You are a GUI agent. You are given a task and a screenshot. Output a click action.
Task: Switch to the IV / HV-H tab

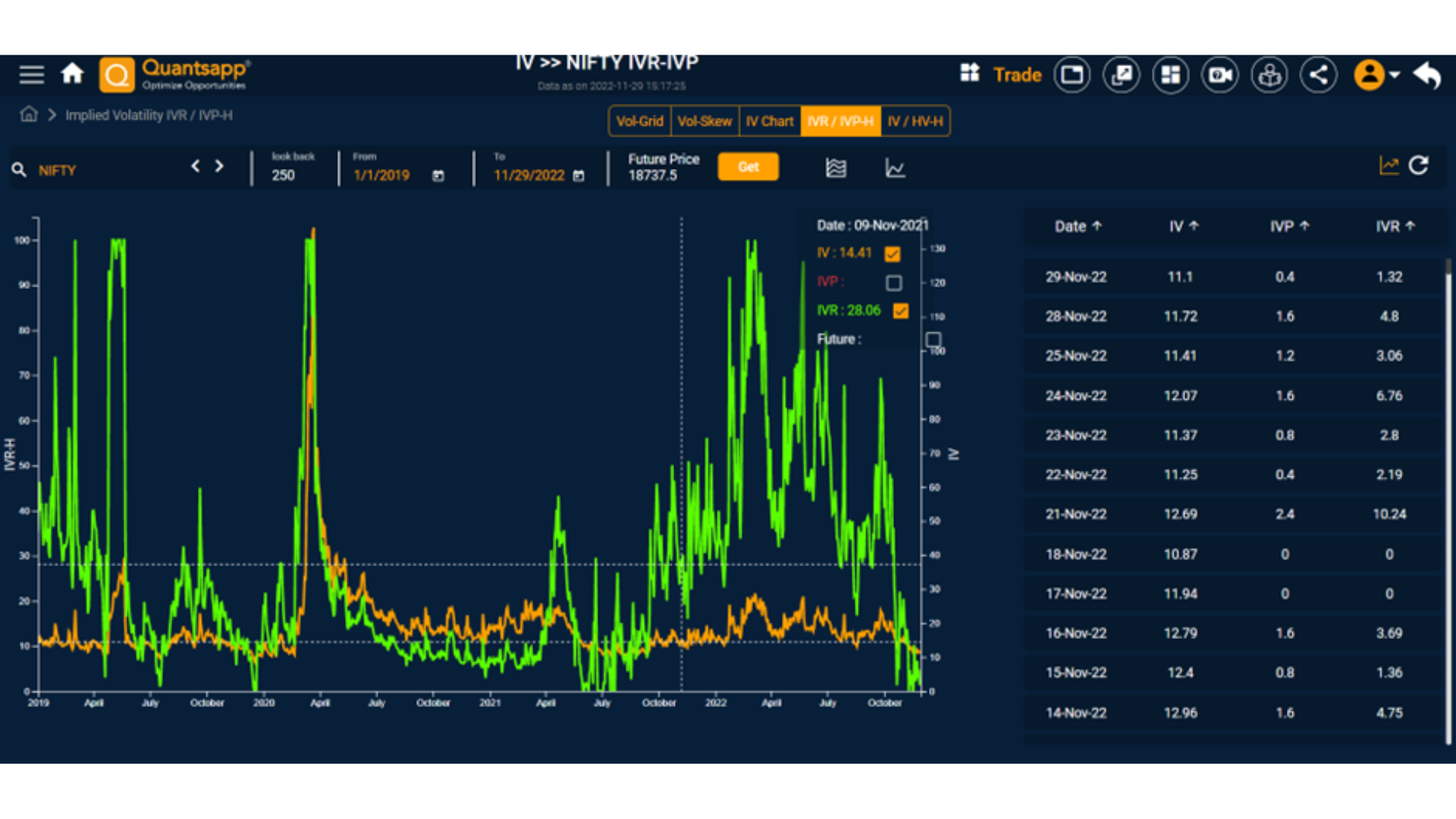coord(915,121)
